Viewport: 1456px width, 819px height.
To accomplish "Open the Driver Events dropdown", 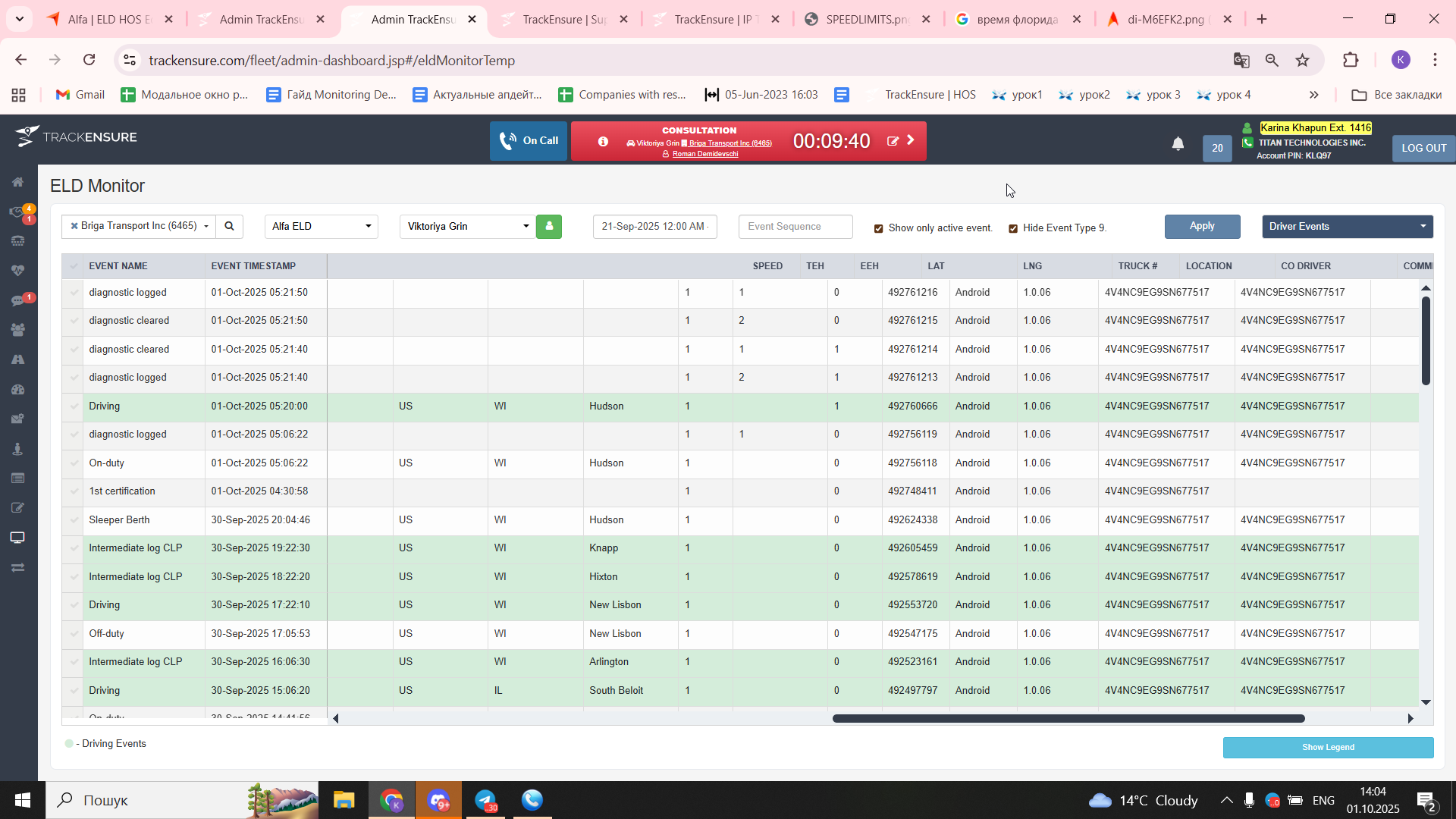I will [x=1347, y=226].
